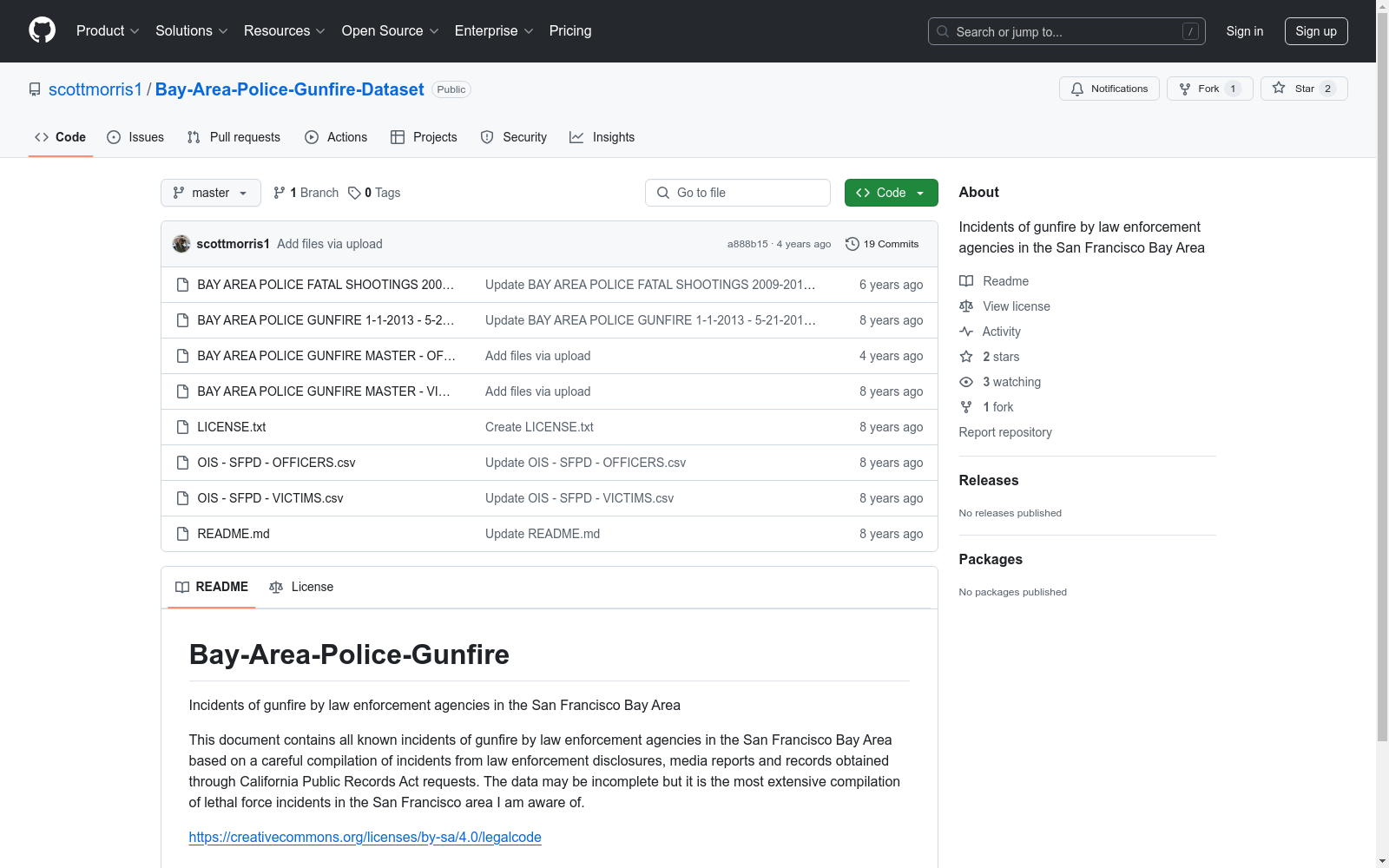Click the history clock icon by 19 Commits
1389x868 pixels.
[852, 244]
